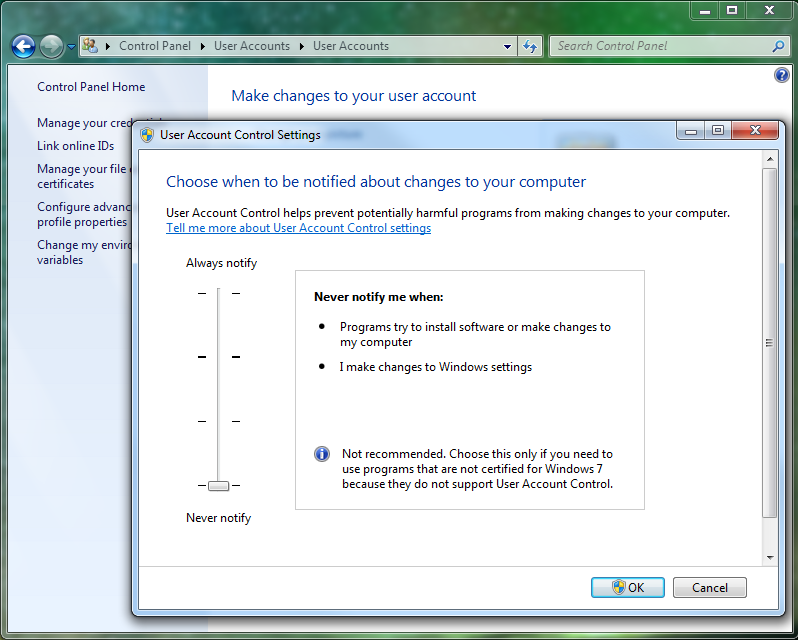The image size is (798, 640).
Task: Select the first User Accounts breadcrumb
Action: coord(251,46)
